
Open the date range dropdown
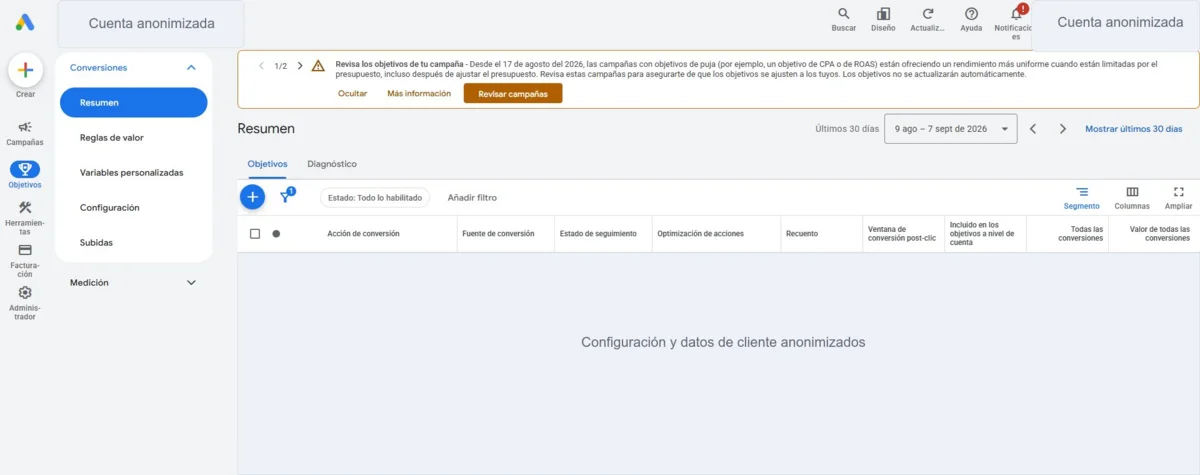(x=950, y=129)
